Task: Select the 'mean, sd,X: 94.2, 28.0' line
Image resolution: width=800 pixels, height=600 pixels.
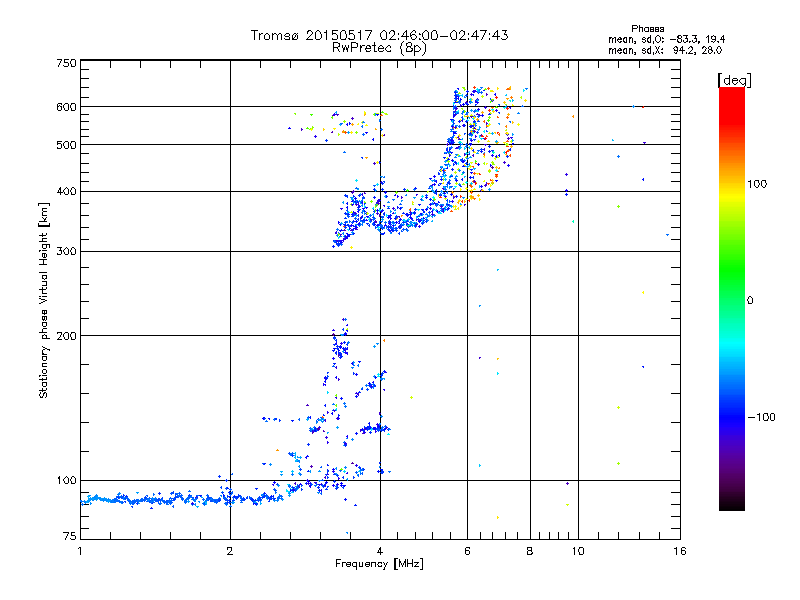Action: (x=665, y=50)
